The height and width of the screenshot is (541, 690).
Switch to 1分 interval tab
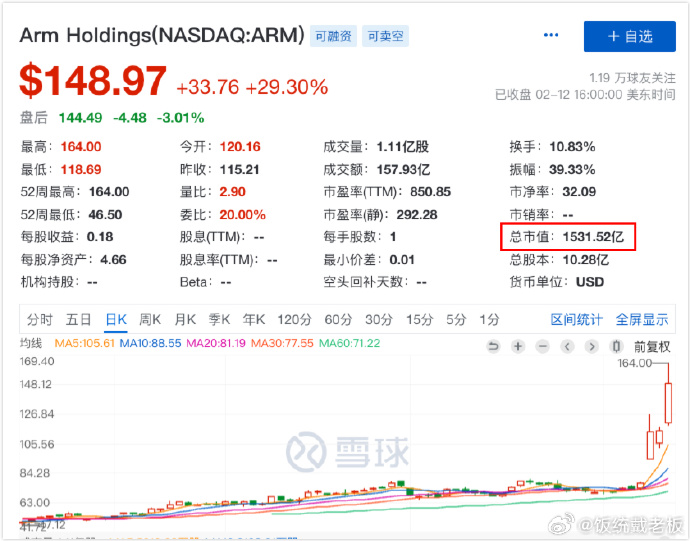[x=489, y=320]
